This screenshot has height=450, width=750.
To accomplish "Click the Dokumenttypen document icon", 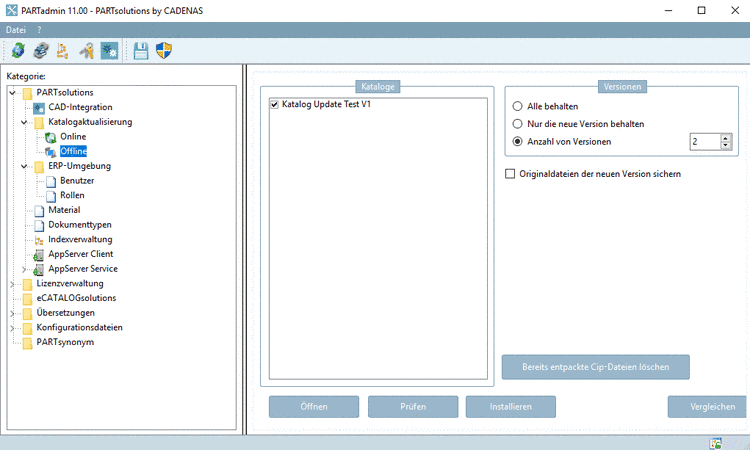I will click(39, 225).
